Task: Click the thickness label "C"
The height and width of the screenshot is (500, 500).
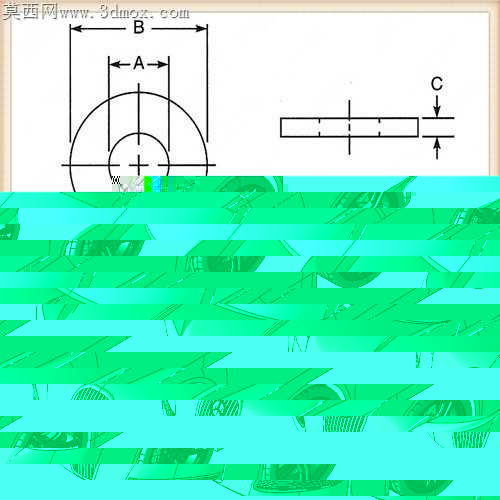Action: coord(437,84)
